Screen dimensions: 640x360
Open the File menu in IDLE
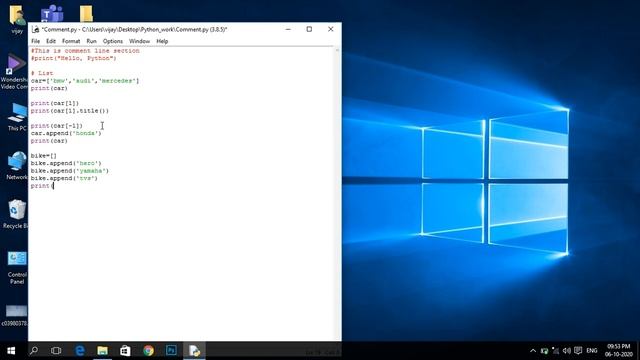coord(36,41)
